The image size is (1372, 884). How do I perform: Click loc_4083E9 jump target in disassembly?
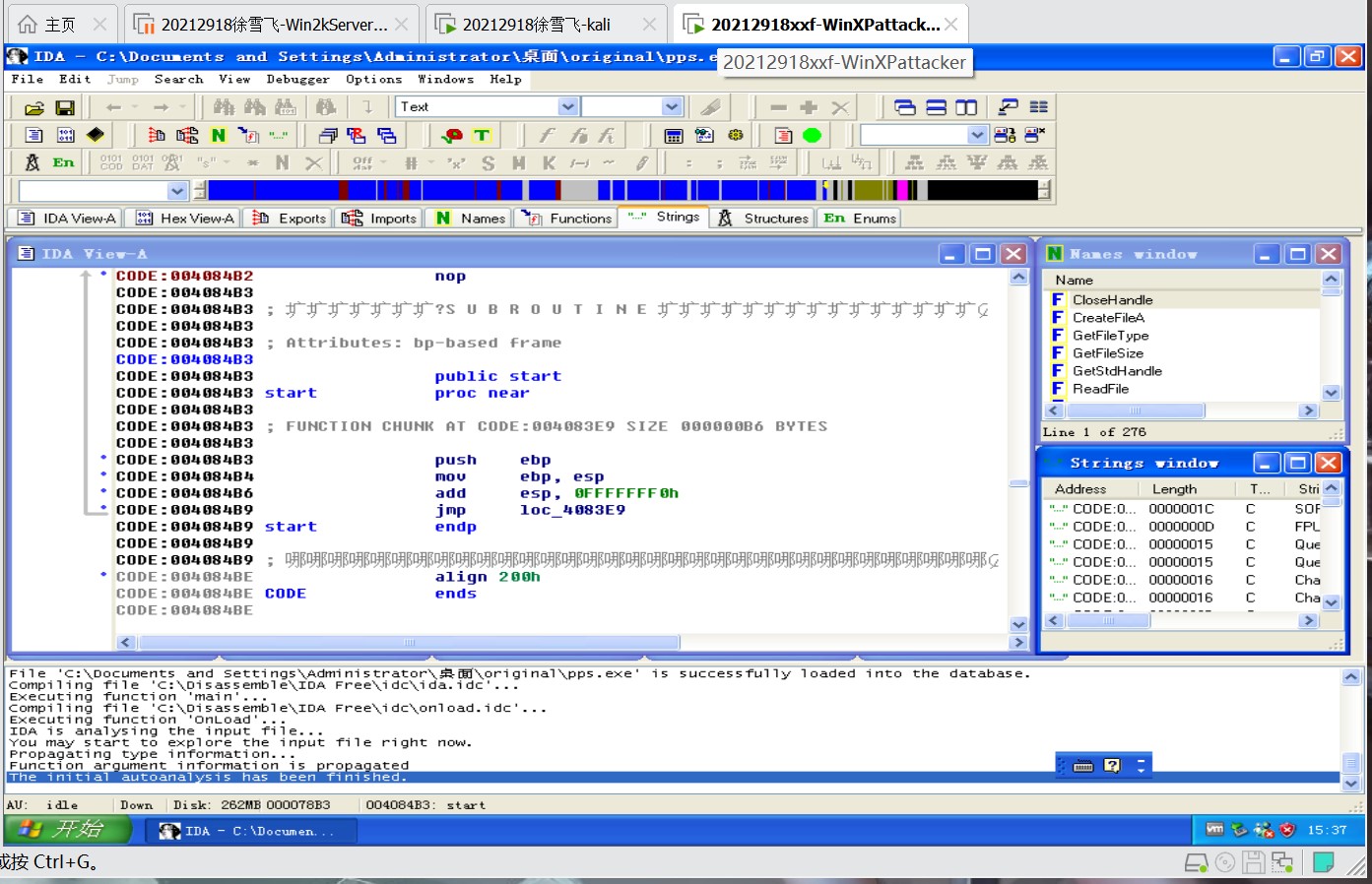click(x=572, y=510)
